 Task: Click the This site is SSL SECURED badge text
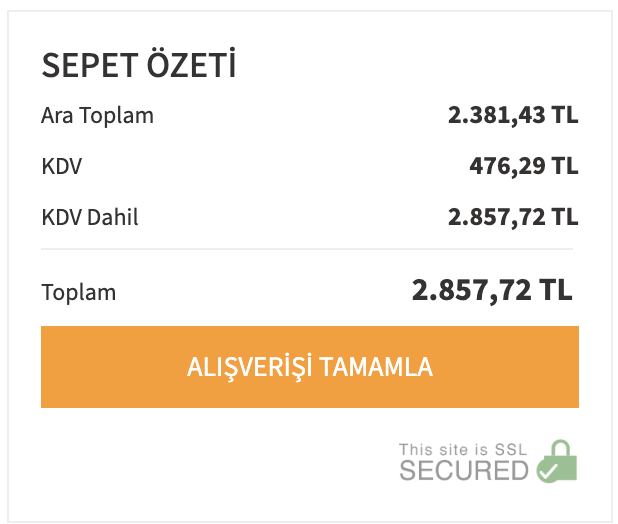(464, 461)
